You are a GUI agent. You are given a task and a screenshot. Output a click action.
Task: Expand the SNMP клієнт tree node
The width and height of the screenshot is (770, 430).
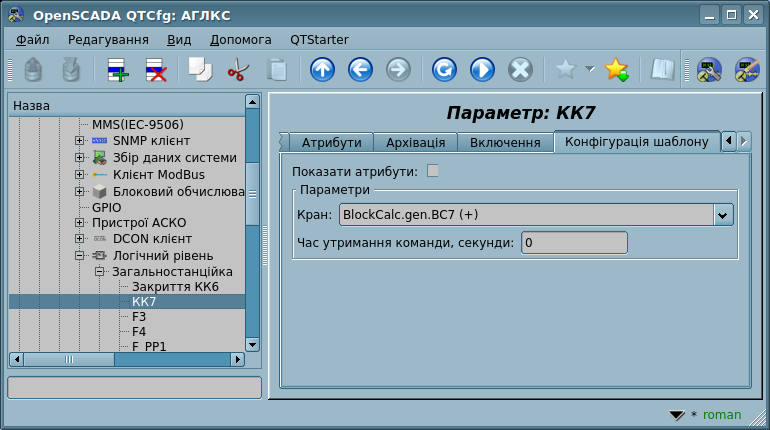pyautogui.click(x=79, y=141)
